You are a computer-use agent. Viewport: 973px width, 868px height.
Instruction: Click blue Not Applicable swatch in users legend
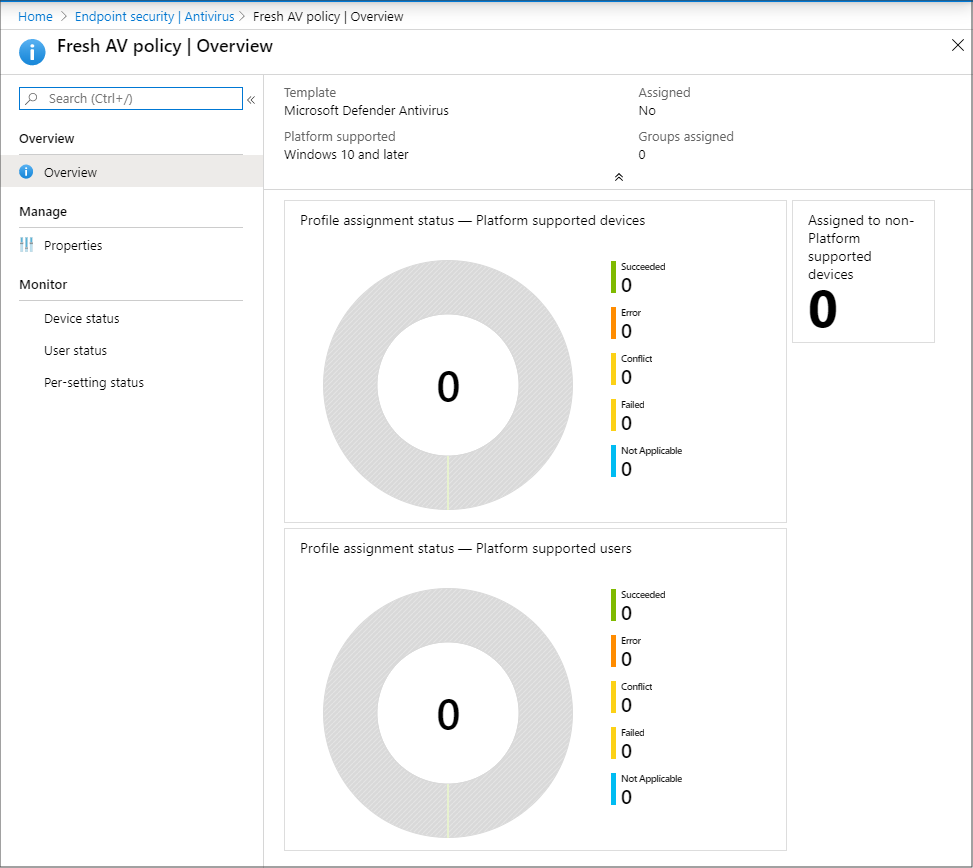tap(613, 789)
